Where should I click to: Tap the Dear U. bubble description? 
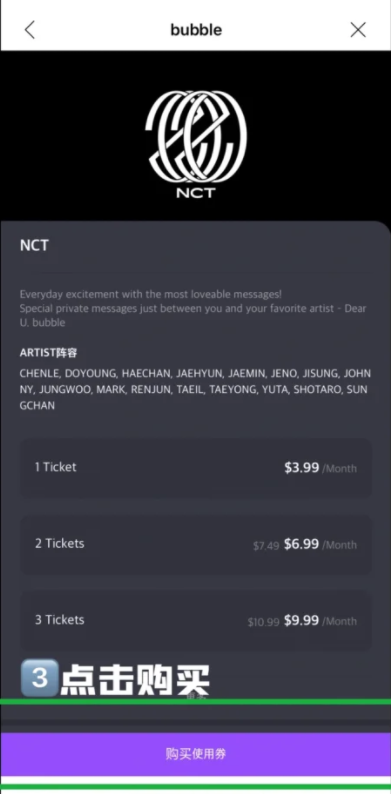pos(193,308)
